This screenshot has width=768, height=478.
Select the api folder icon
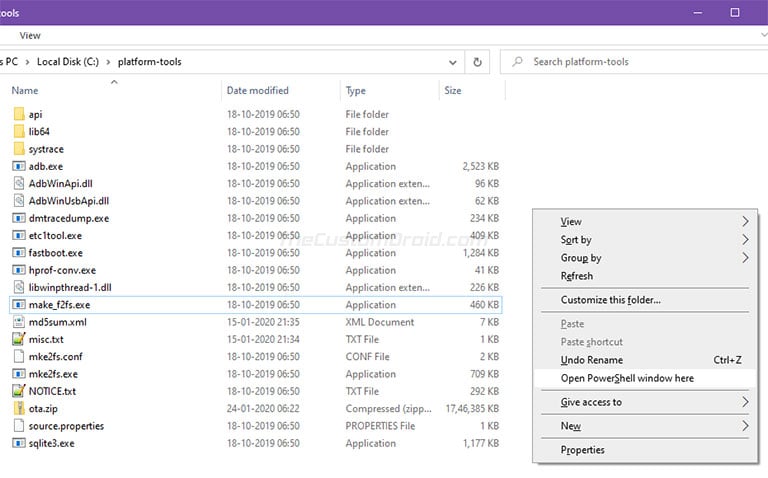point(19,114)
